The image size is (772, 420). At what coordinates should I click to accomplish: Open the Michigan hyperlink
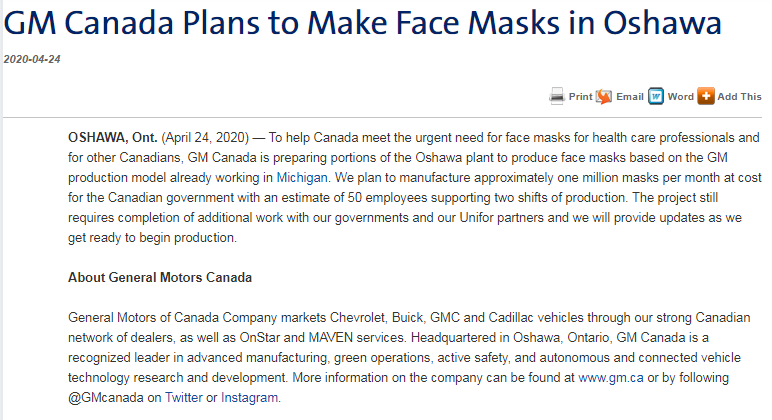[302, 177]
